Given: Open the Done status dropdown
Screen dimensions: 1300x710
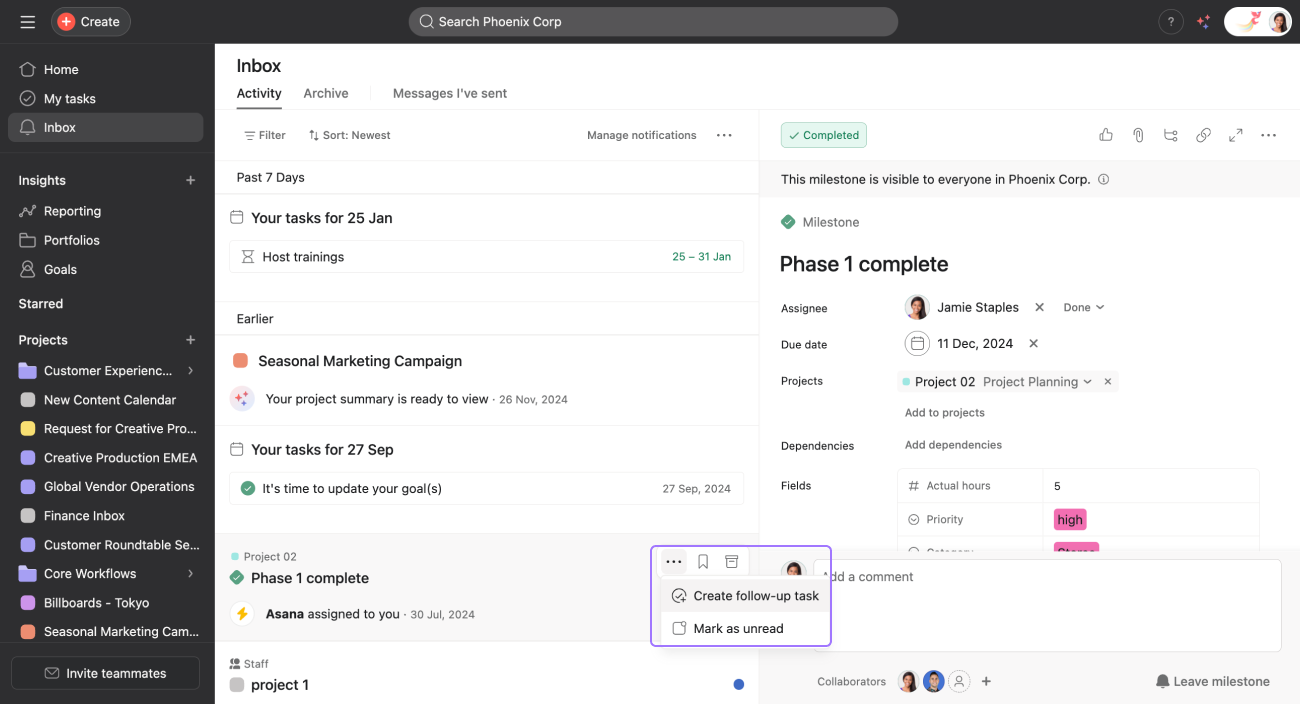Looking at the screenshot, I should [x=1083, y=307].
